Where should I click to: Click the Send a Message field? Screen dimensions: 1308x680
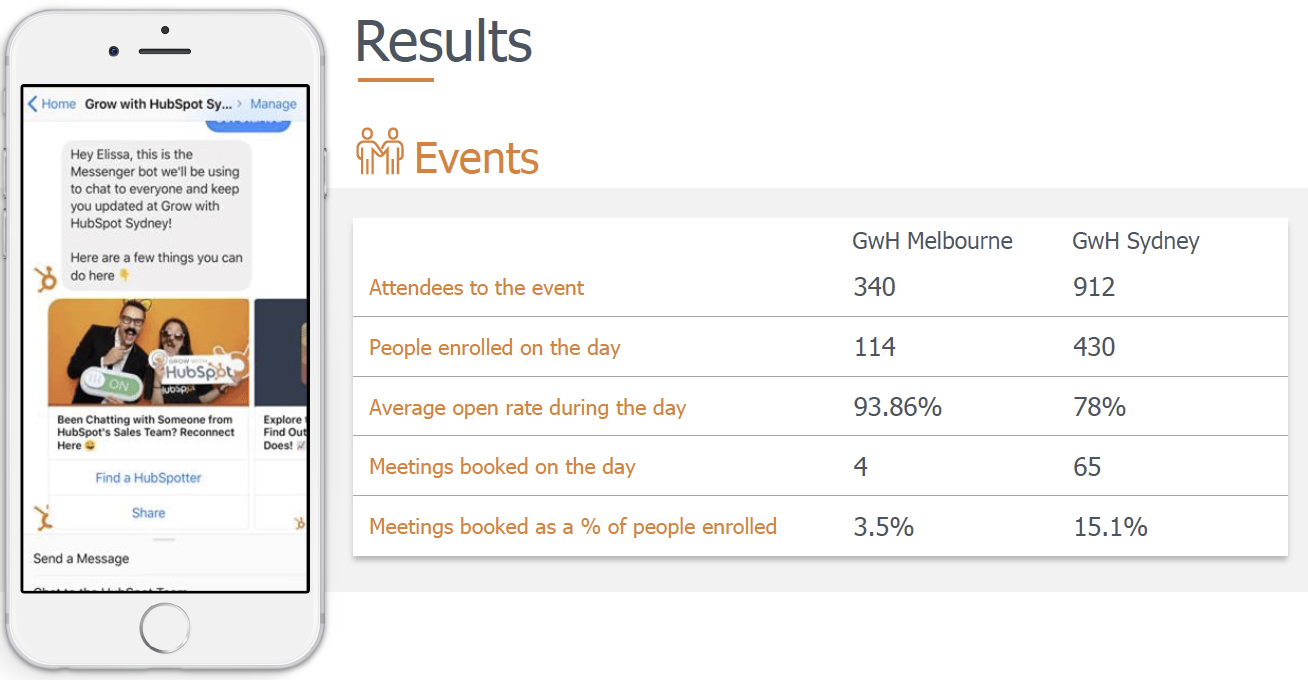(81, 559)
